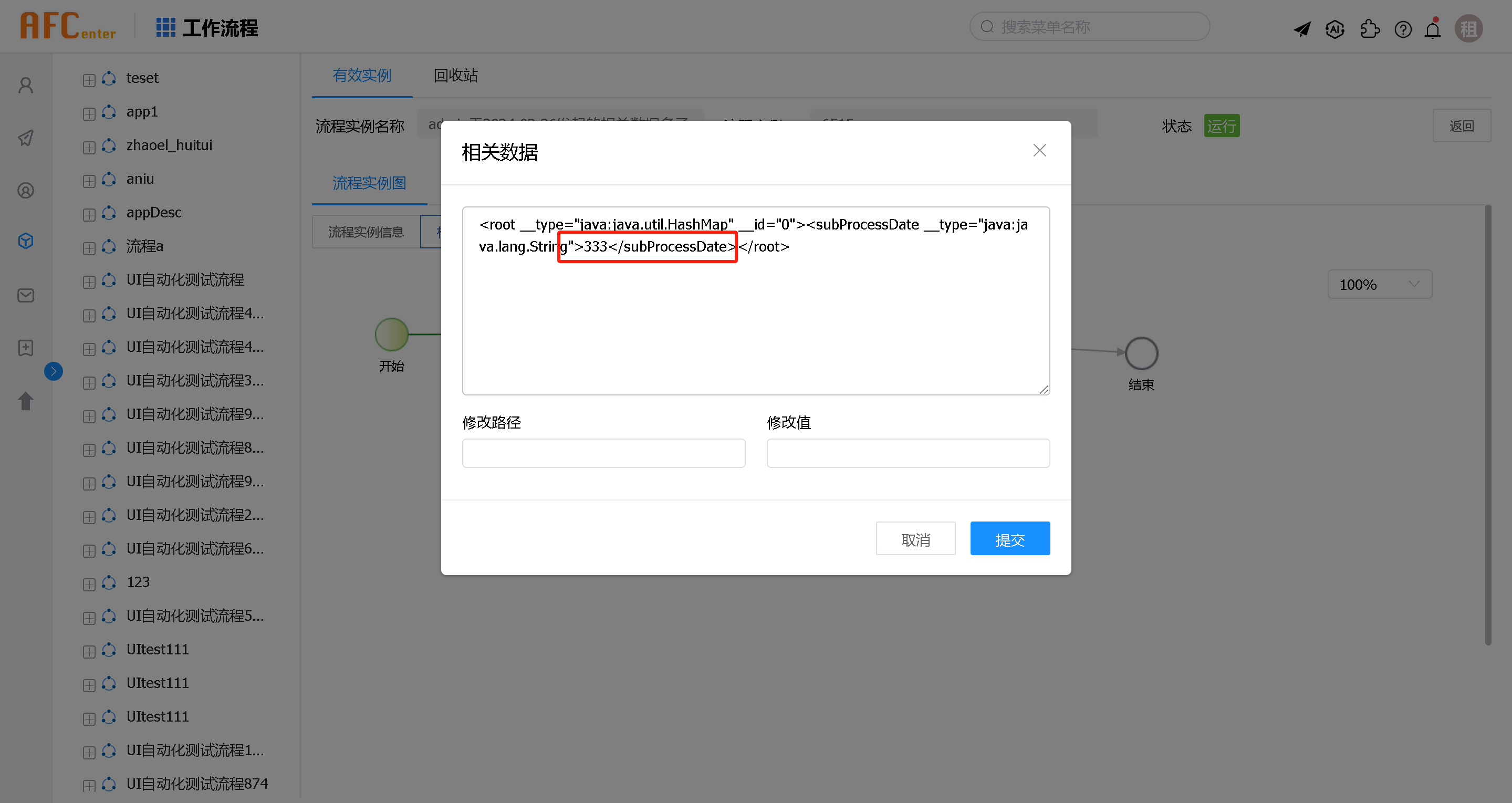This screenshot has height=803, width=1512.
Task: Click the tenant avatar in the top right corner
Action: [x=1468, y=28]
